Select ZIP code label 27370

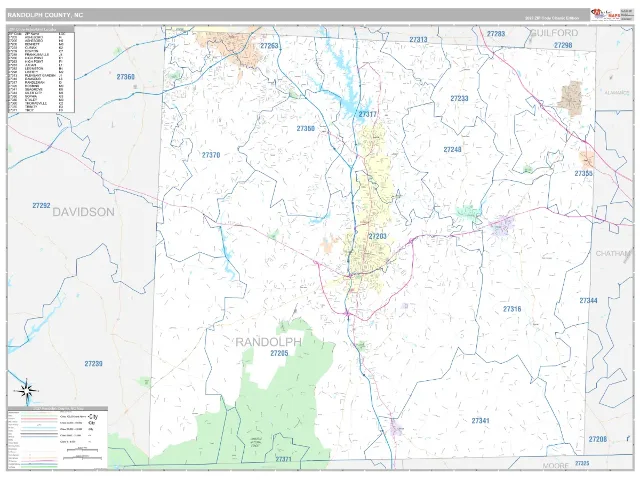point(211,155)
